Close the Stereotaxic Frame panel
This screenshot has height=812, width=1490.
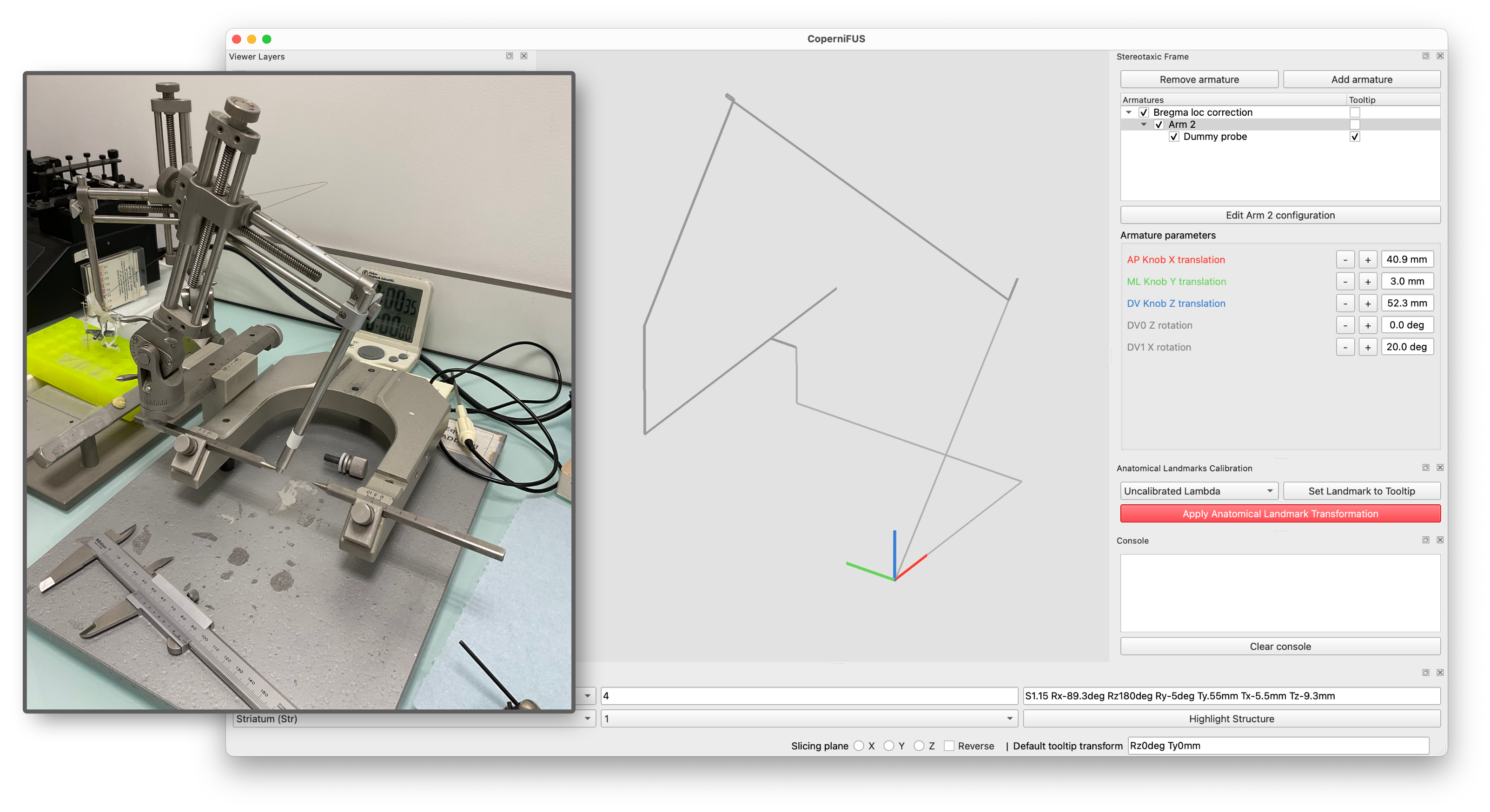(x=1440, y=56)
